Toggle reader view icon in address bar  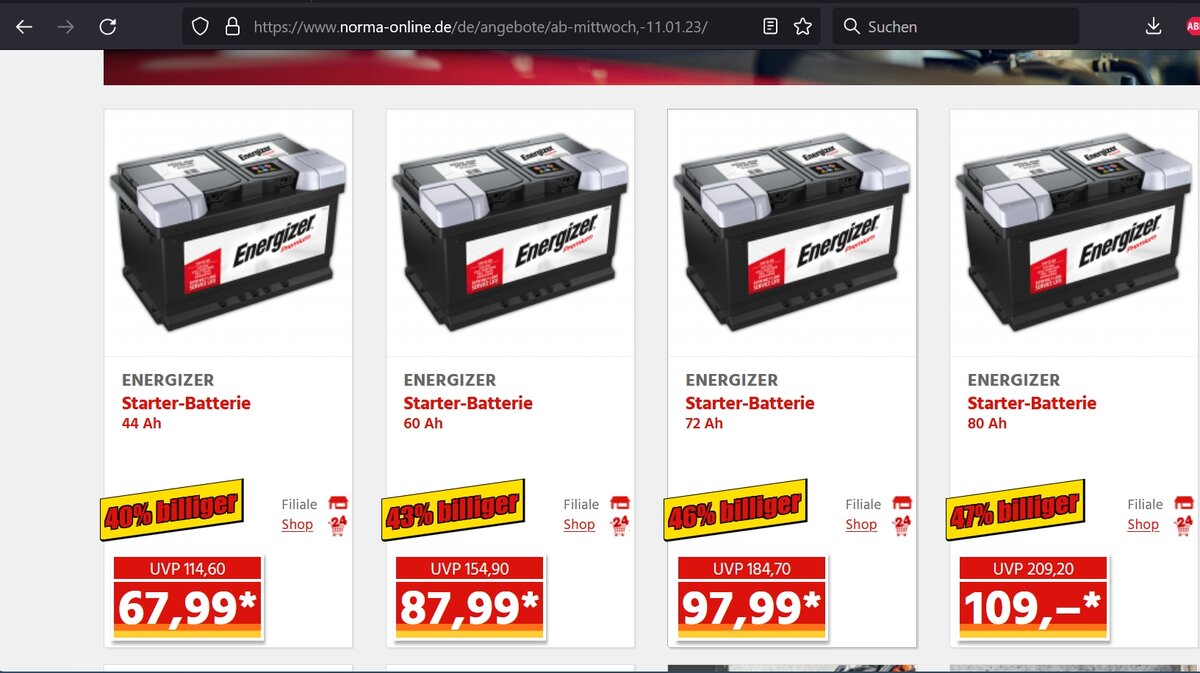pos(770,27)
